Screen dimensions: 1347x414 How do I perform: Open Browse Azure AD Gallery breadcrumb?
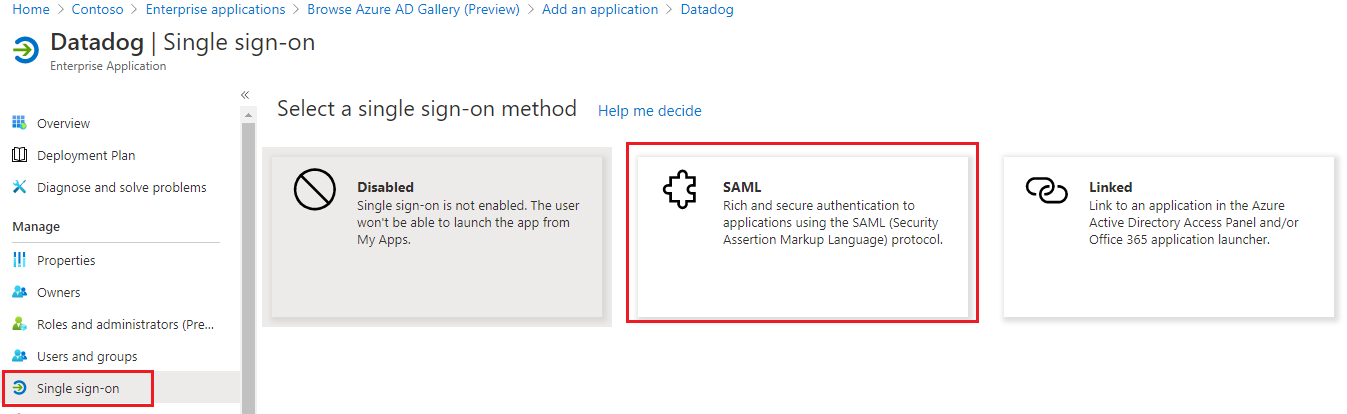point(413,9)
